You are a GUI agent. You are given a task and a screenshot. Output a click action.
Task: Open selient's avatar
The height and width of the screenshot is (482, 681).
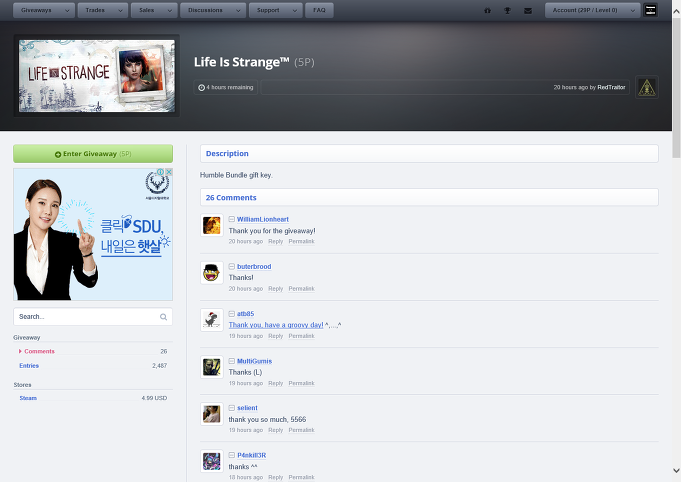coord(212,414)
